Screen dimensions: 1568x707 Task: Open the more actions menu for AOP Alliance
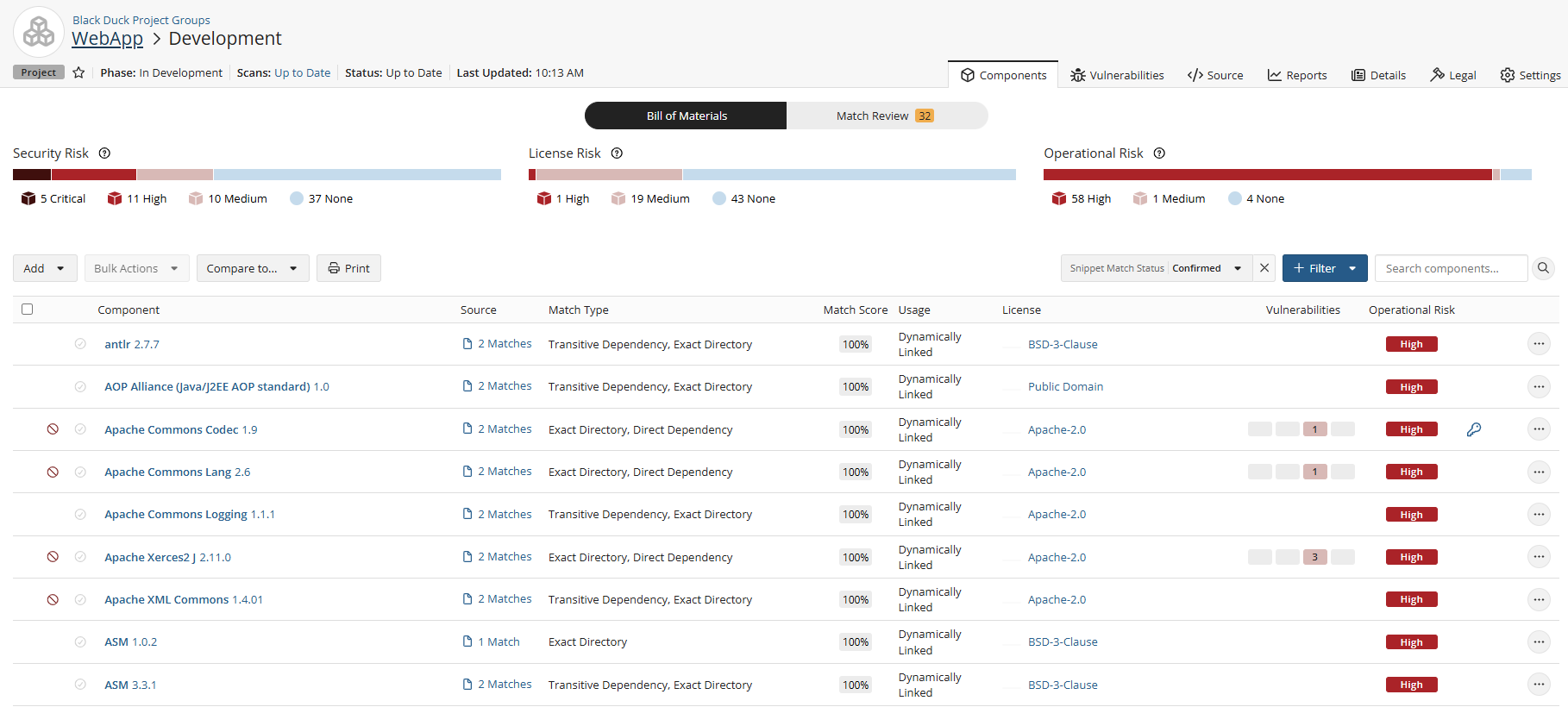pos(1539,386)
